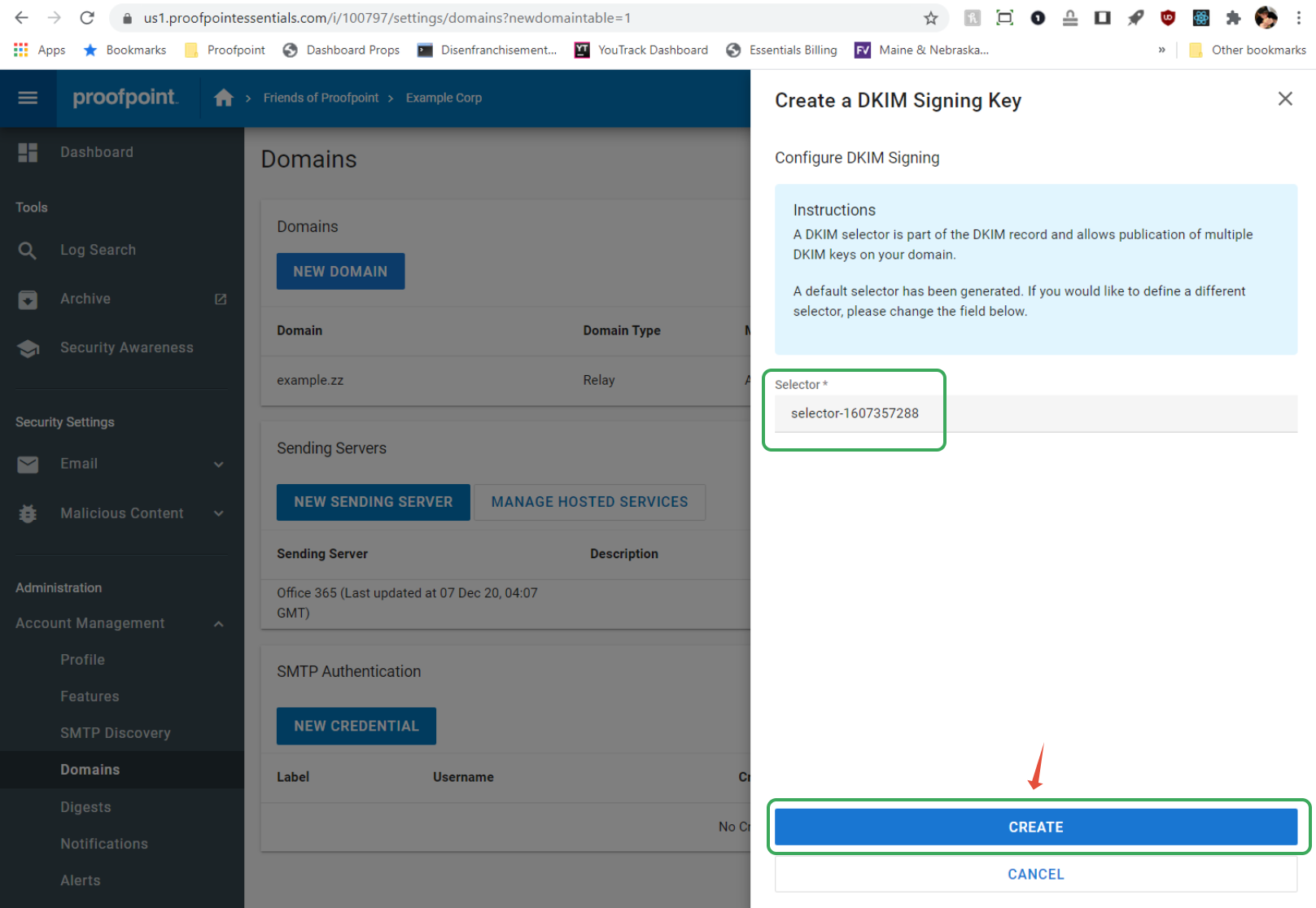Click the home breadcrumb icon
Viewport: 1316px width, 908px height.
tap(223, 98)
